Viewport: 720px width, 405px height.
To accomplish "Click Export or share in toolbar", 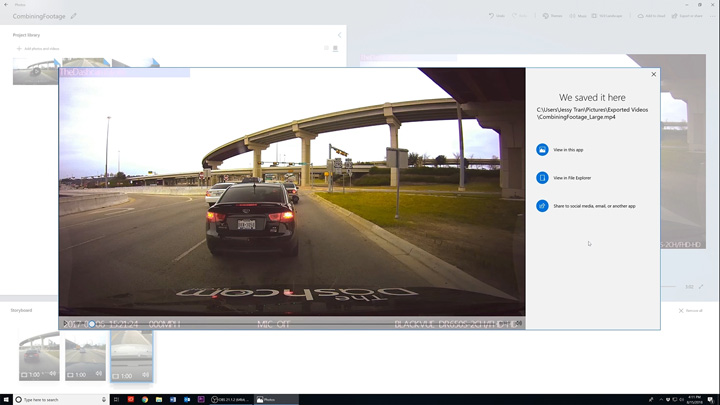I will coord(688,16).
